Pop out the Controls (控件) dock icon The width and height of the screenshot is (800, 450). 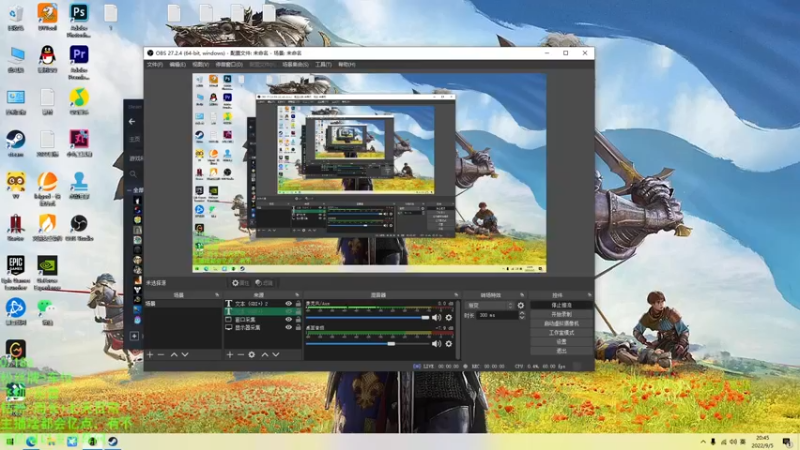(589, 295)
